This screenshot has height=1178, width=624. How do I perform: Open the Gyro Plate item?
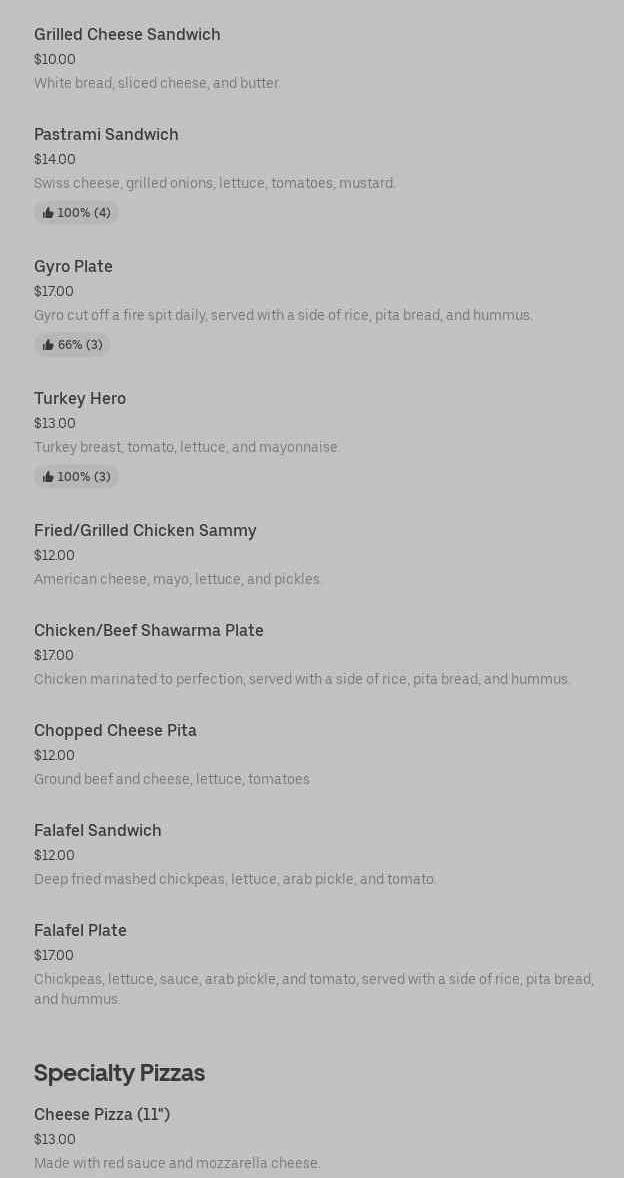pos(73,267)
